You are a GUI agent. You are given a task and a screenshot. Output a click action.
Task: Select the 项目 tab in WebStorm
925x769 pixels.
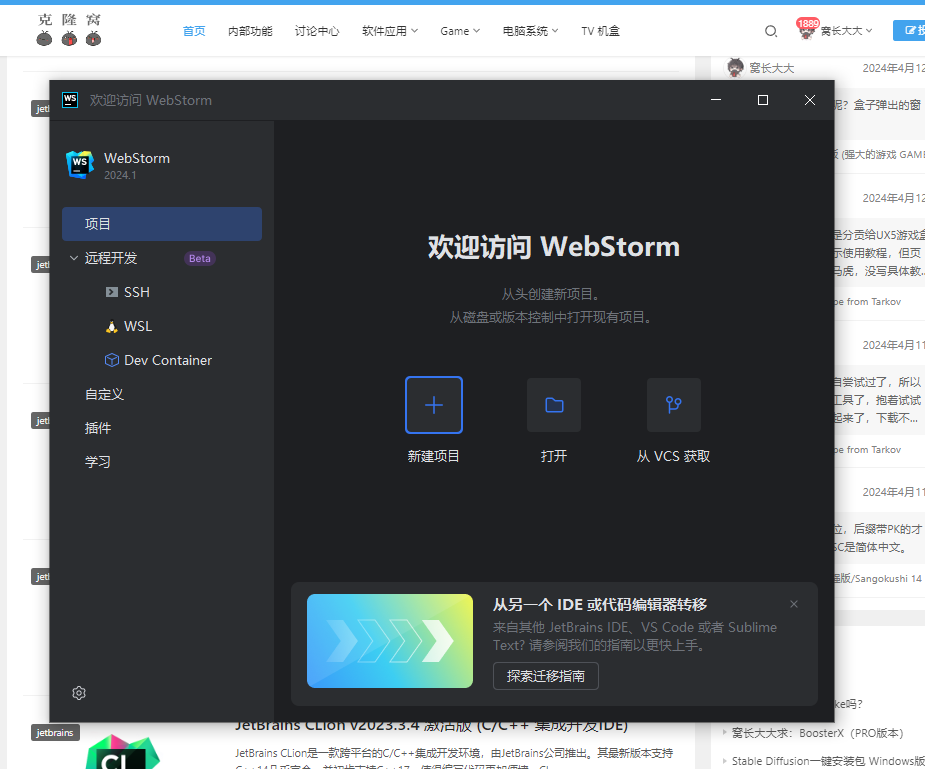pos(162,224)
